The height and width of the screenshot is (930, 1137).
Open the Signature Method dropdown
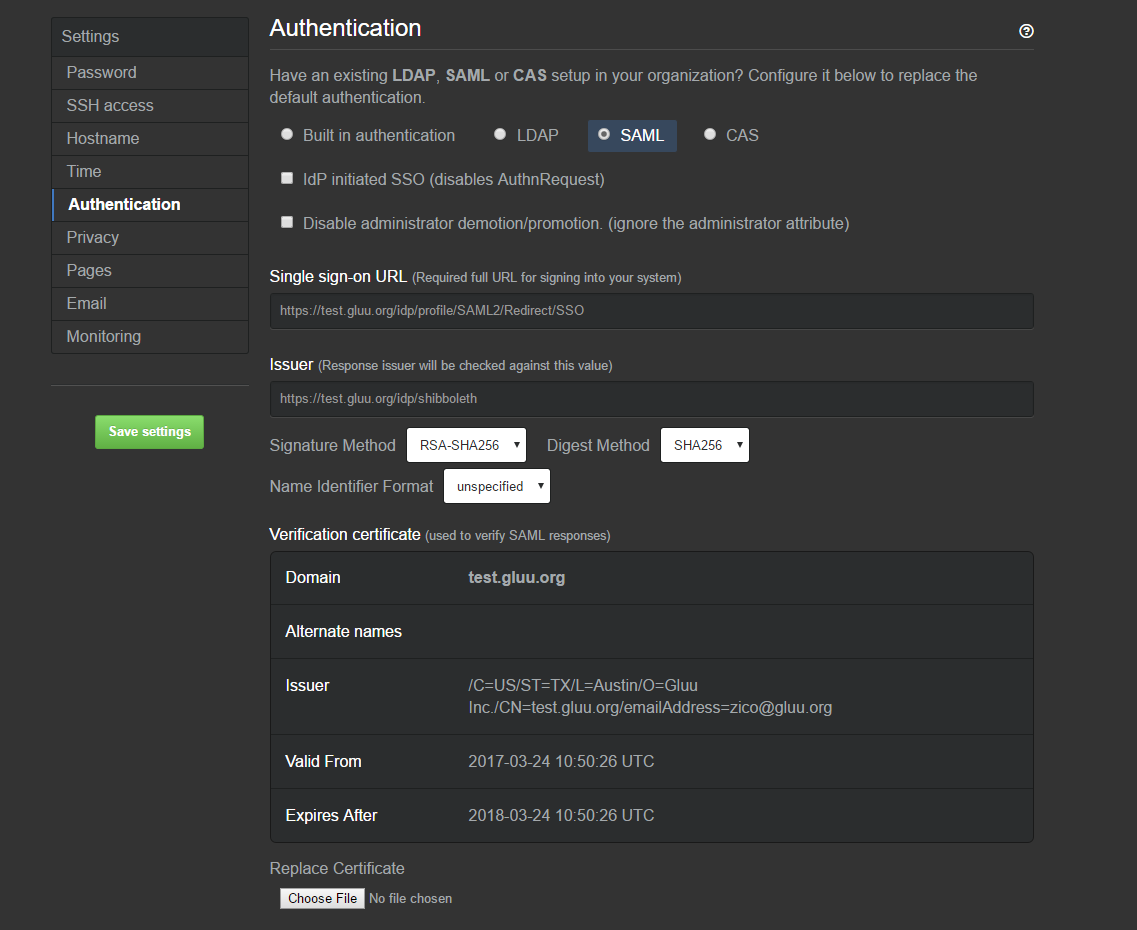click(466, 445)
